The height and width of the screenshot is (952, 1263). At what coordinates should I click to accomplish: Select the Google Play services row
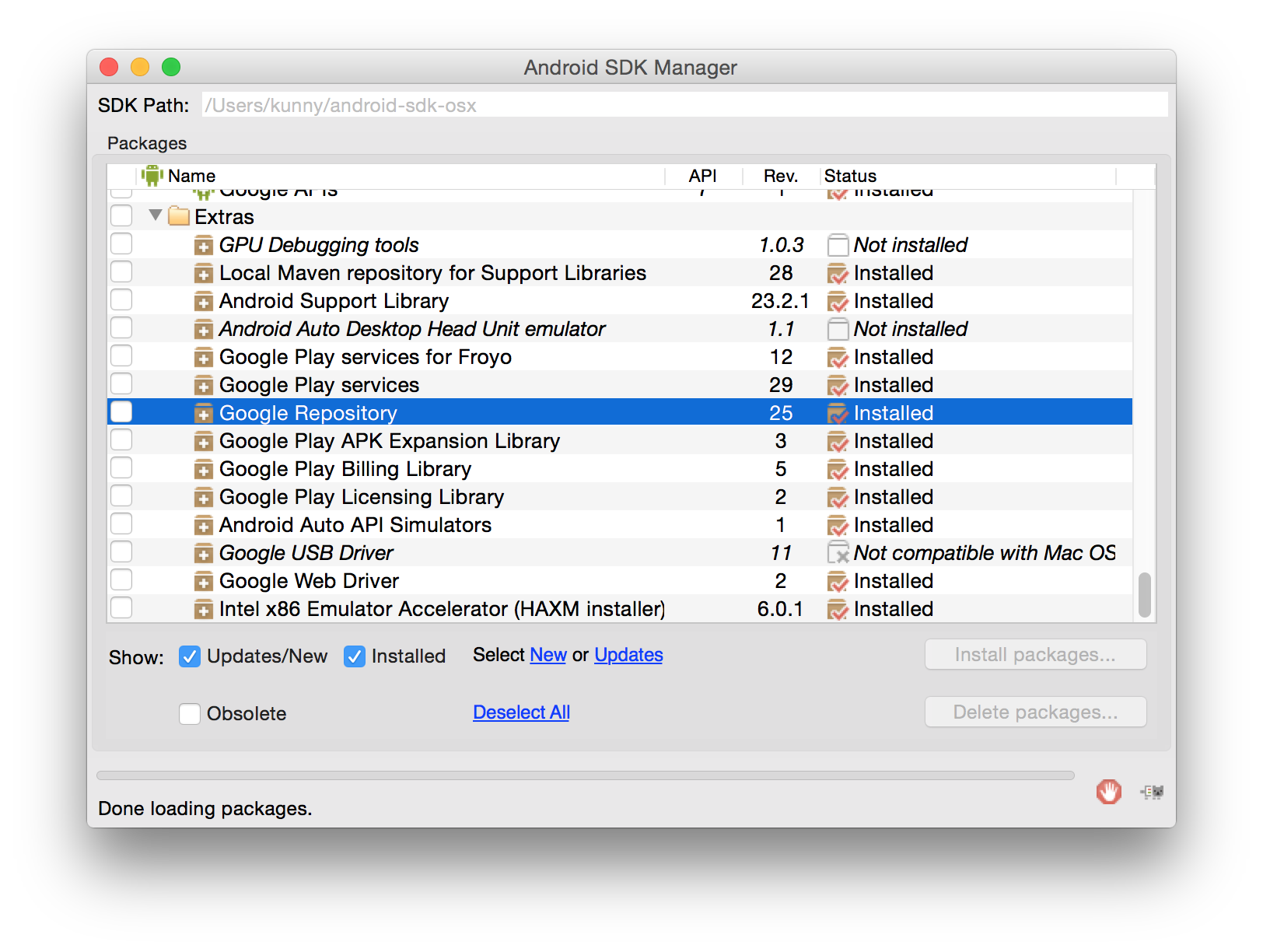620,385
